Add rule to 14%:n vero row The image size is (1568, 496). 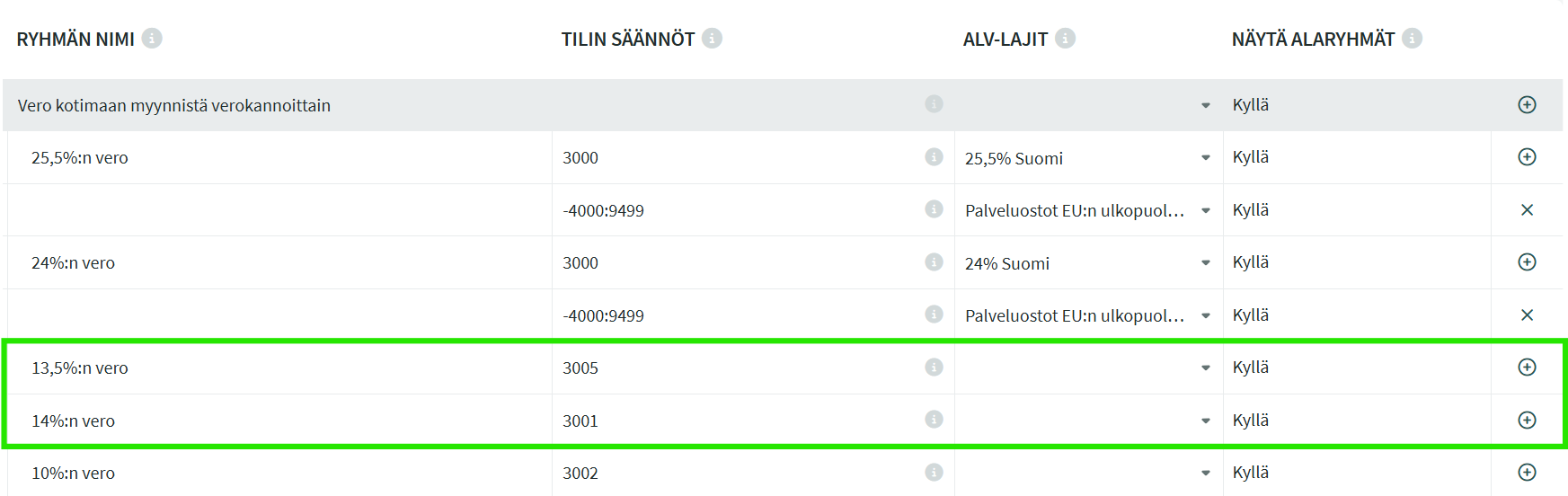tap(1527, 421)
